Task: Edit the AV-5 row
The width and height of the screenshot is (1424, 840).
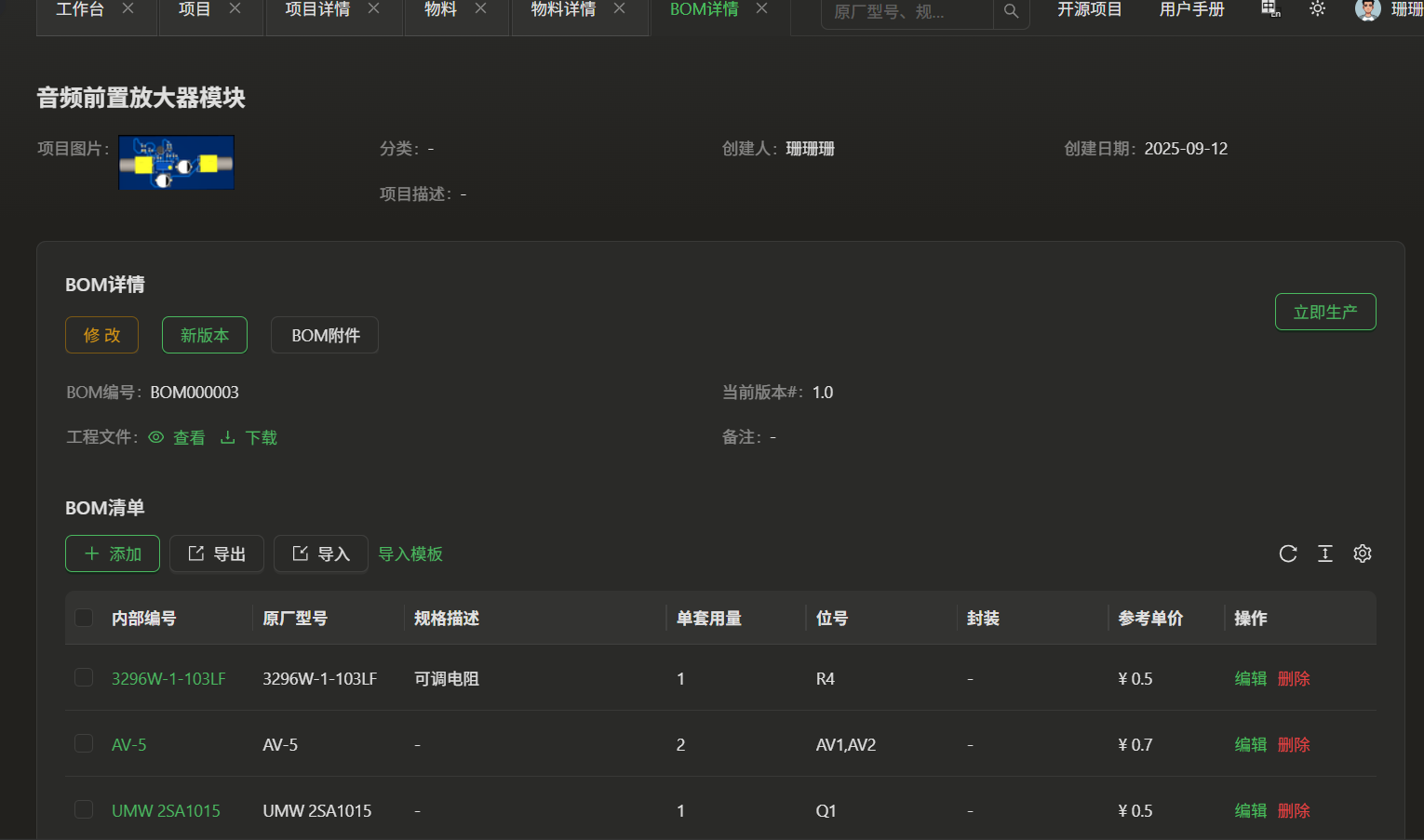Action: point(1251,745)
